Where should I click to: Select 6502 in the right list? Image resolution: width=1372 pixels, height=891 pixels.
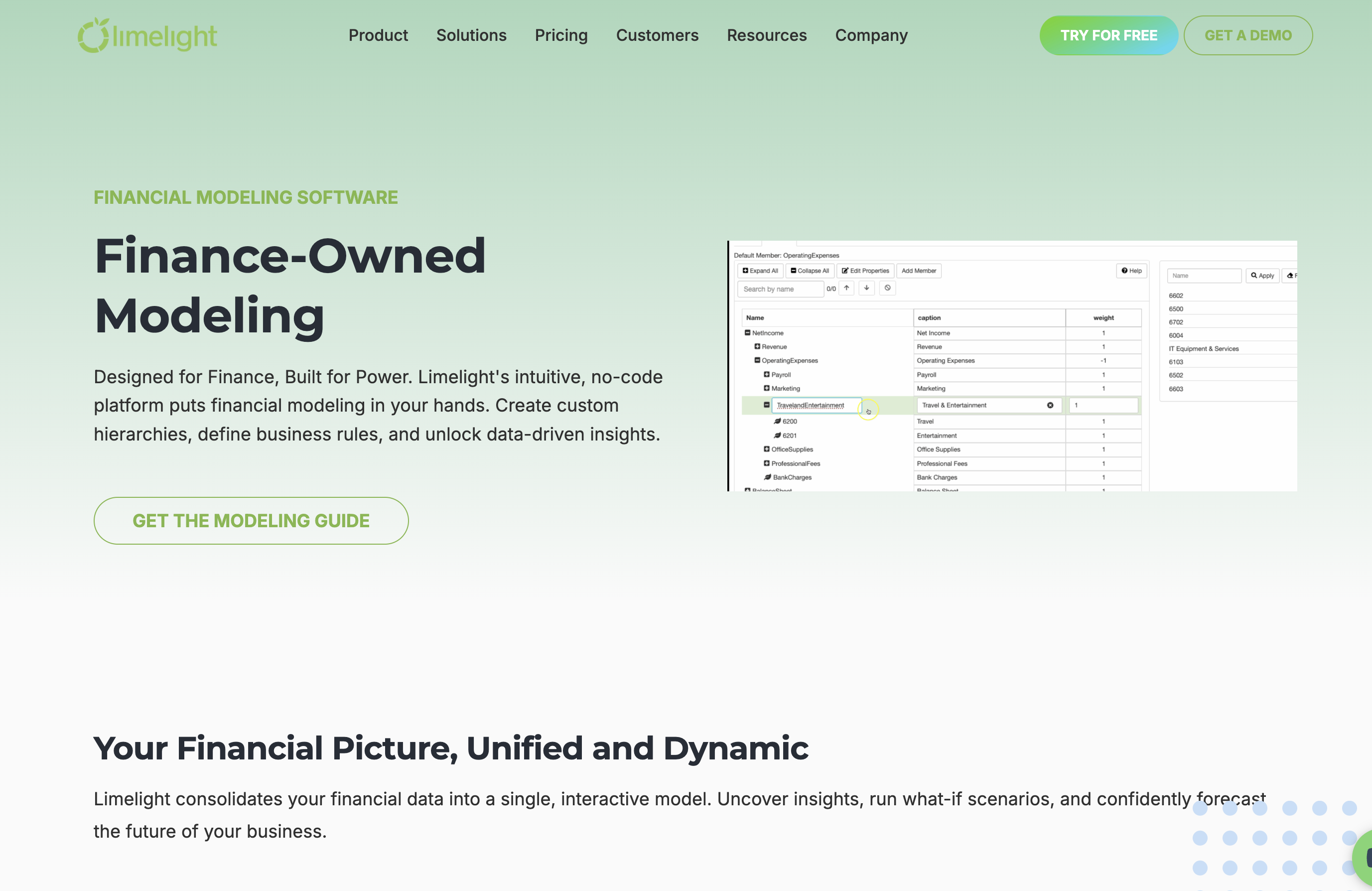(x=1176, y=375)
